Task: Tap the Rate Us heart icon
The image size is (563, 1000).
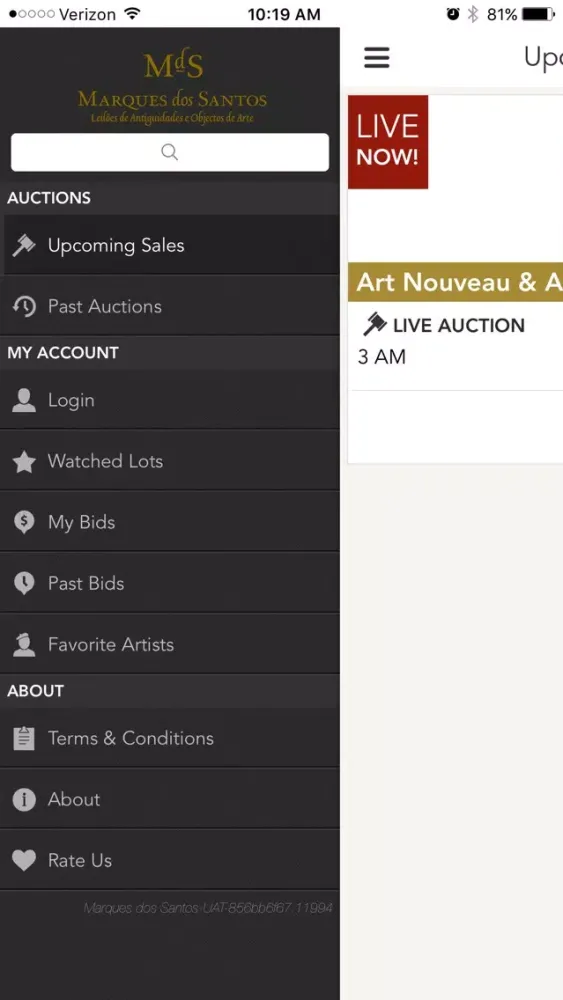Action: tap(24, 861)
